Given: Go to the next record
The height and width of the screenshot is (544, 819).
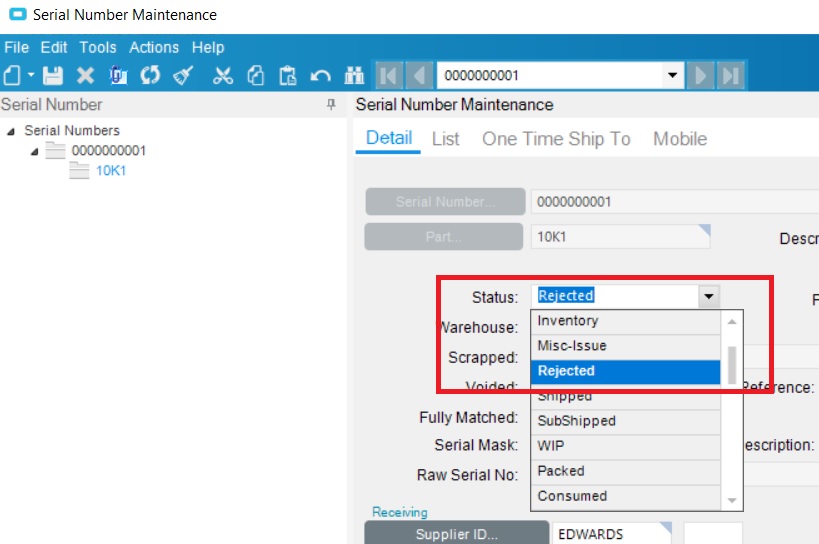Looking at the screenshot, I should [700, 76].
